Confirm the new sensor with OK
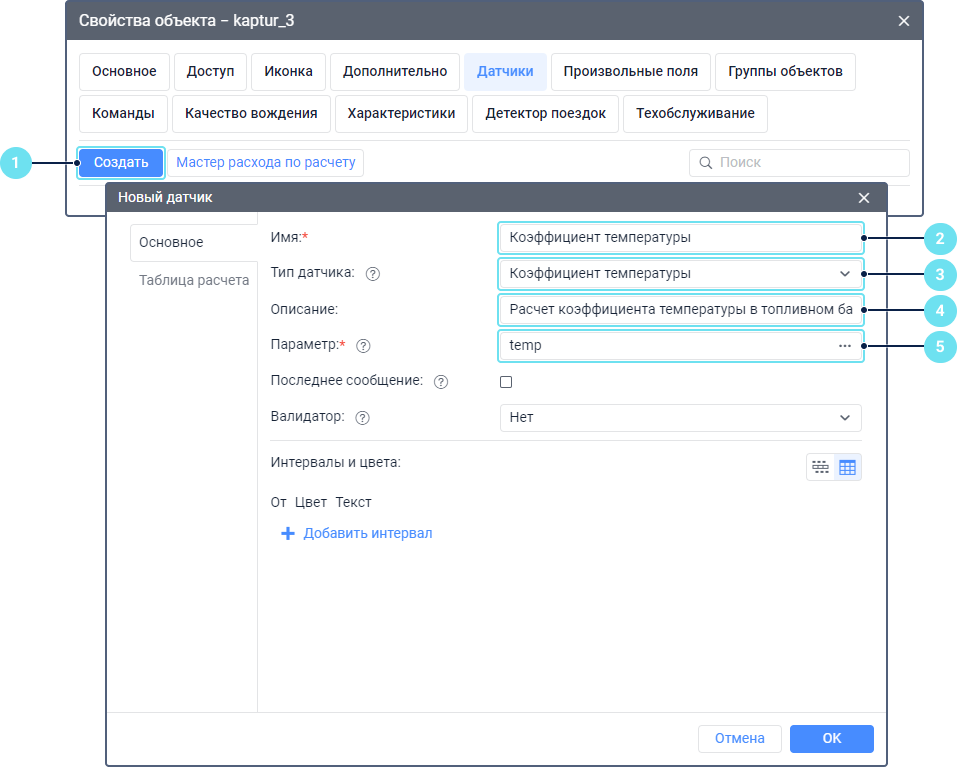Image resolution: width=957 pixels, height=767 pixels. click(831, 739)
